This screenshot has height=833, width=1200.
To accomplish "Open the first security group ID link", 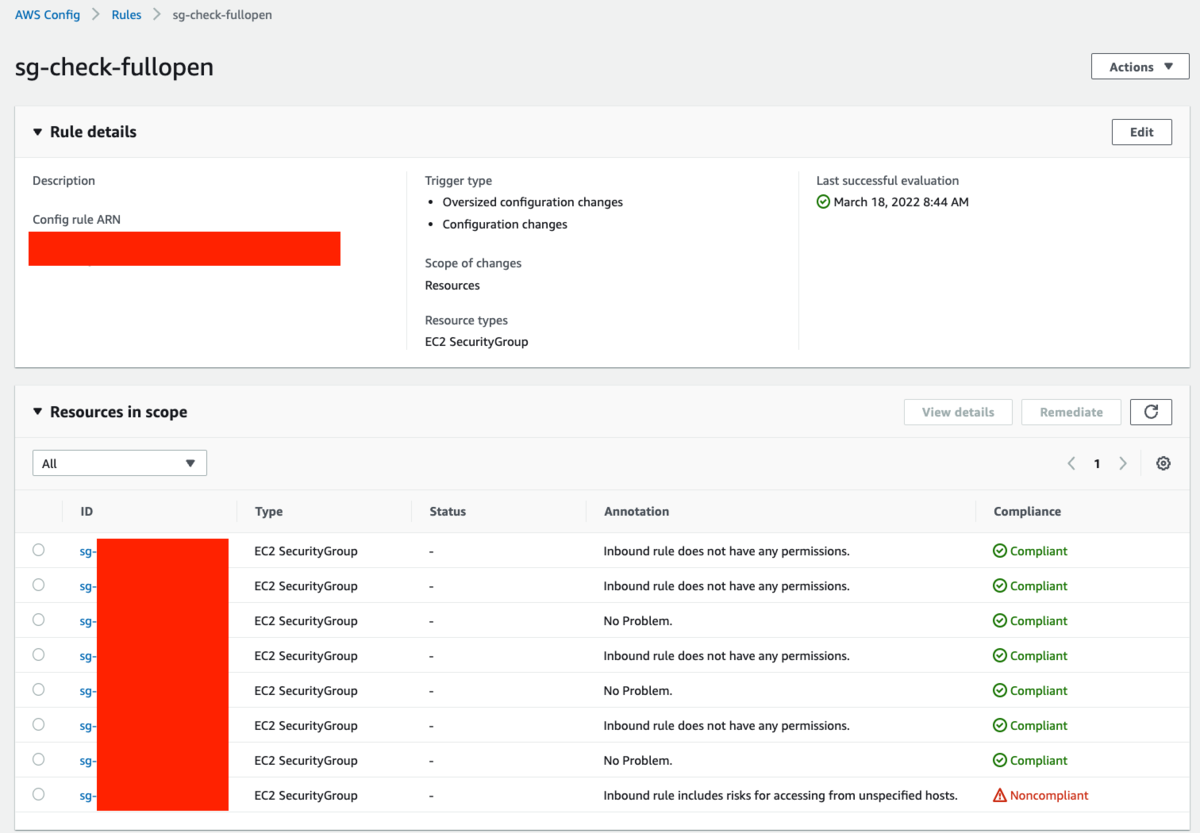I will coord(88,551).
